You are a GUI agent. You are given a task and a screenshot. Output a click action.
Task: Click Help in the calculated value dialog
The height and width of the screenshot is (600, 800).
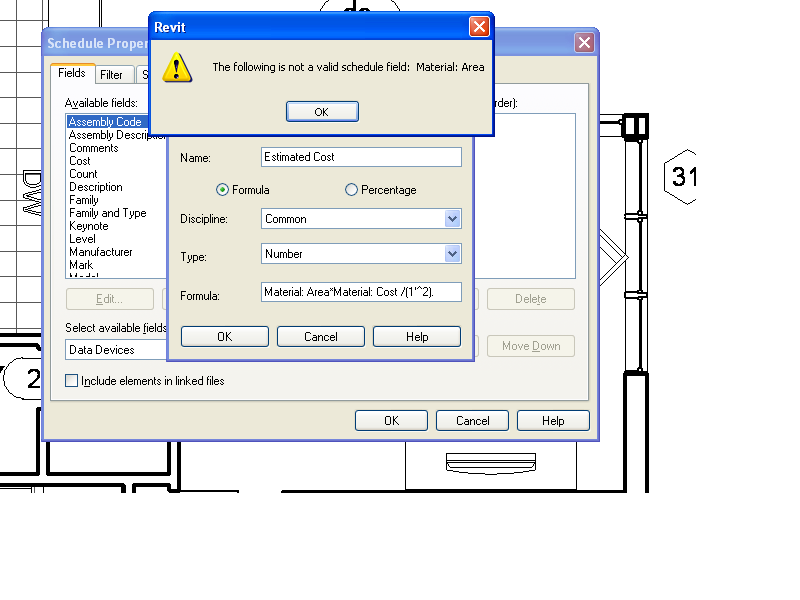(417, 337)
